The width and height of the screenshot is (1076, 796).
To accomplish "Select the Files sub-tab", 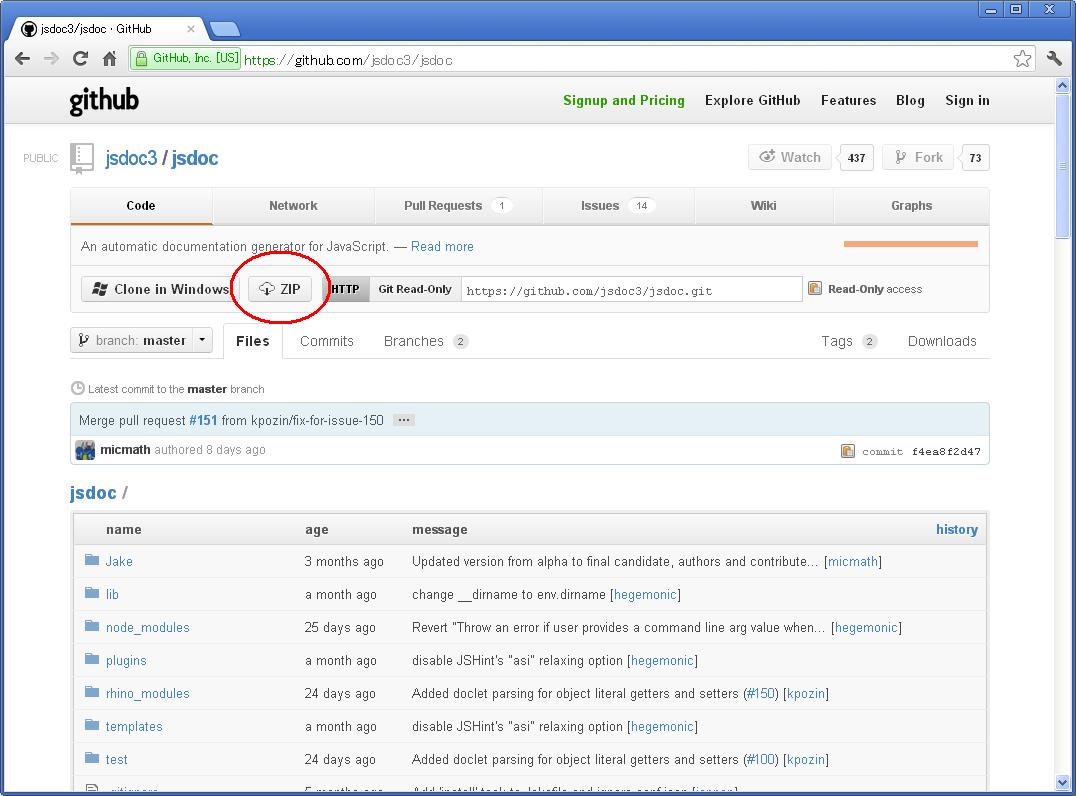I will pyautogui.click(x=253, y=341).
